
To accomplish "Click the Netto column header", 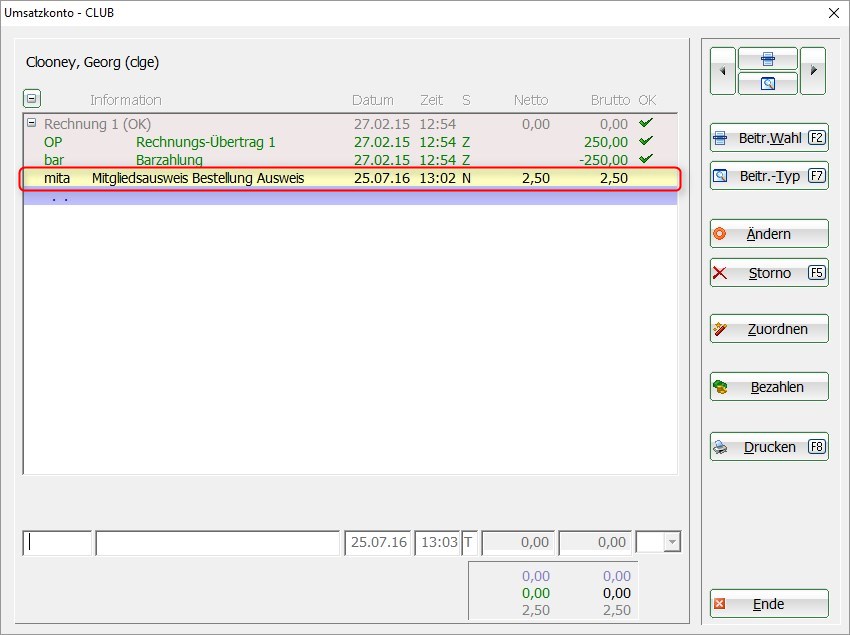I will pos(531,100).
